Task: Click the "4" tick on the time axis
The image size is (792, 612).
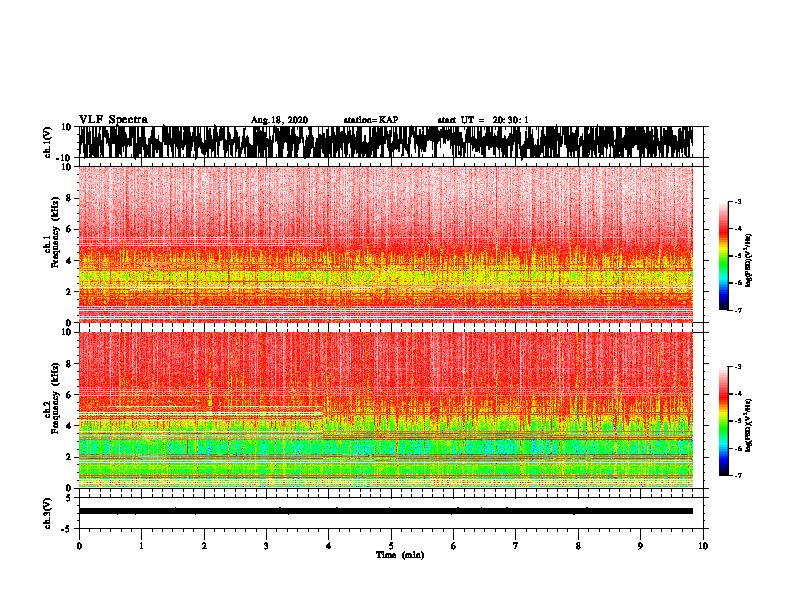Action: (329, 546)
